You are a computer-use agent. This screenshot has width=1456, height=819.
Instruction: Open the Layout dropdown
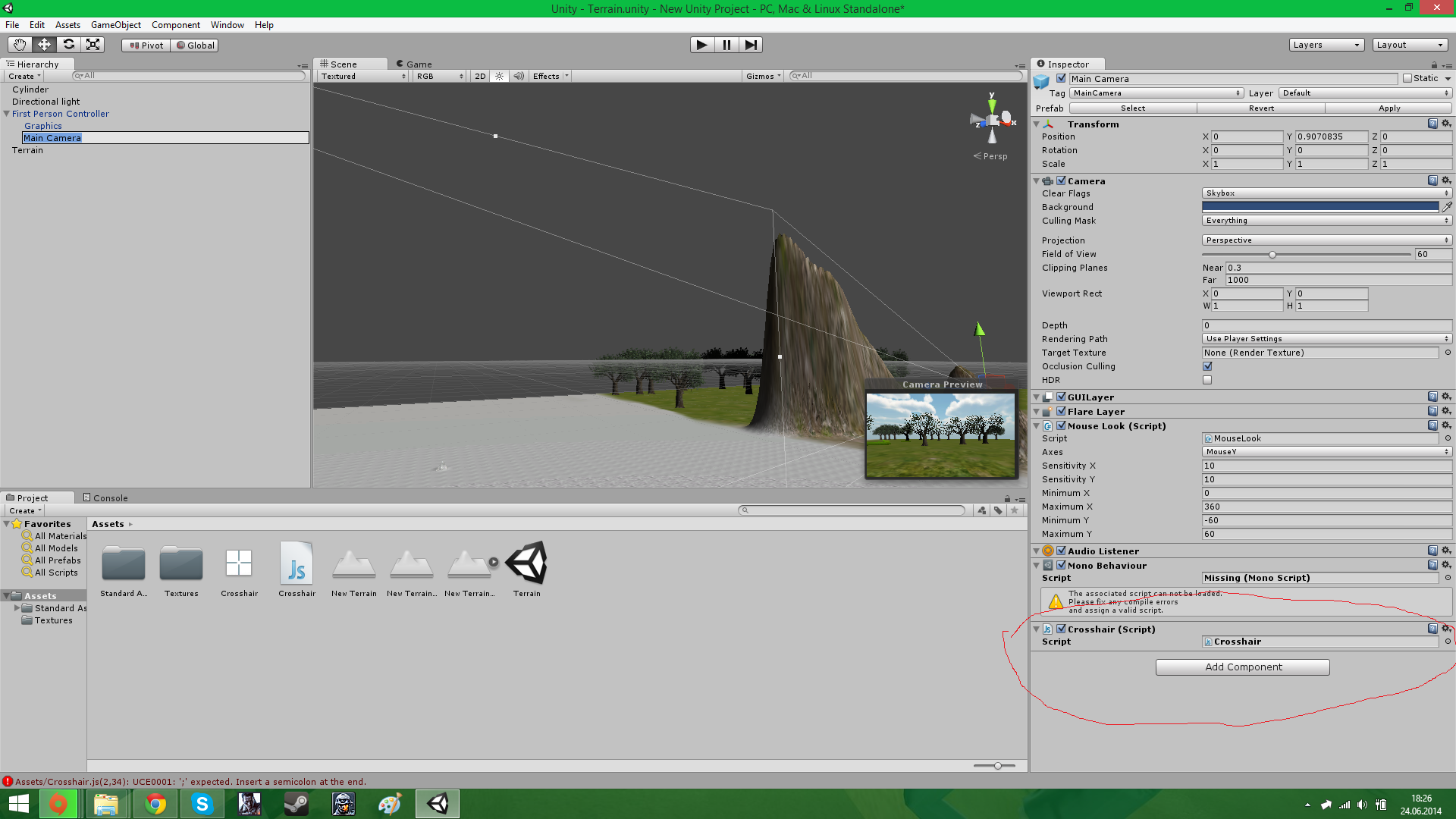click(1410, 45)
